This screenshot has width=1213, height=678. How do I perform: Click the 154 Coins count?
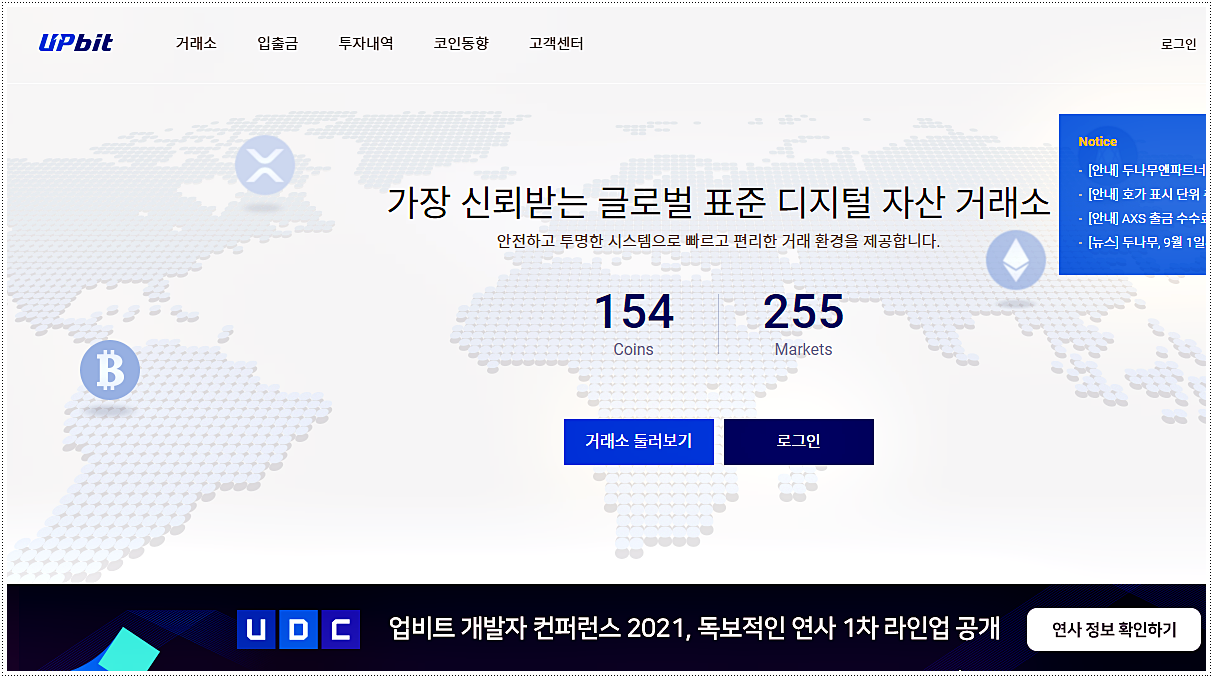coord(634,323)
